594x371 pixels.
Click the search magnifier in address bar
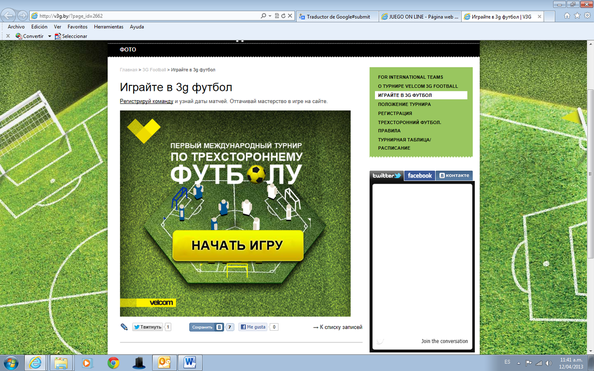(x=263, y=16)
